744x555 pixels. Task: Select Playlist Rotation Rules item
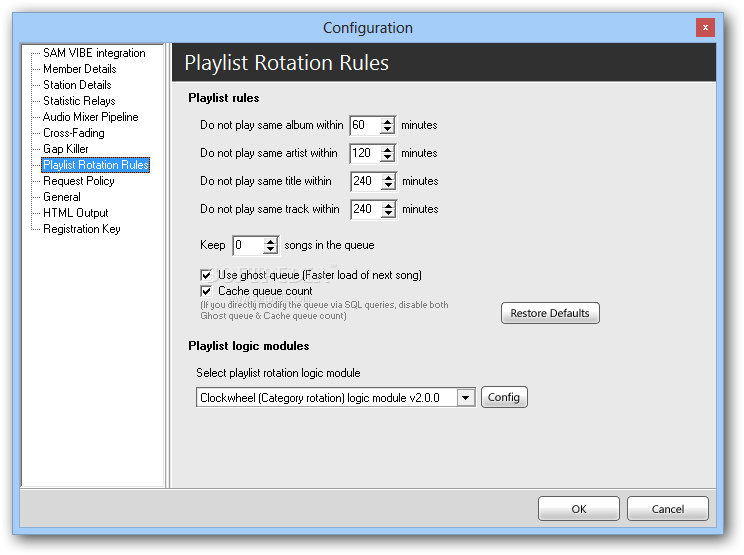pos(96,165)
